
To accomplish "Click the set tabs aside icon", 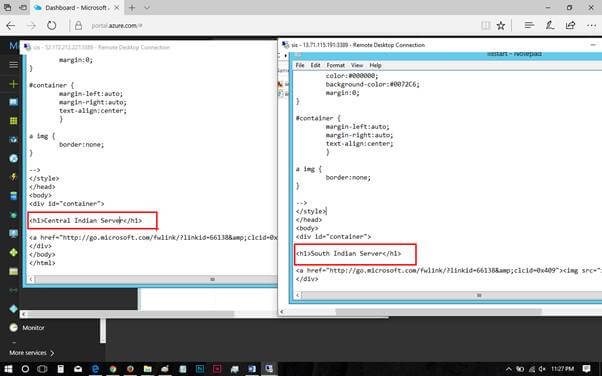I will coord(23,8).
